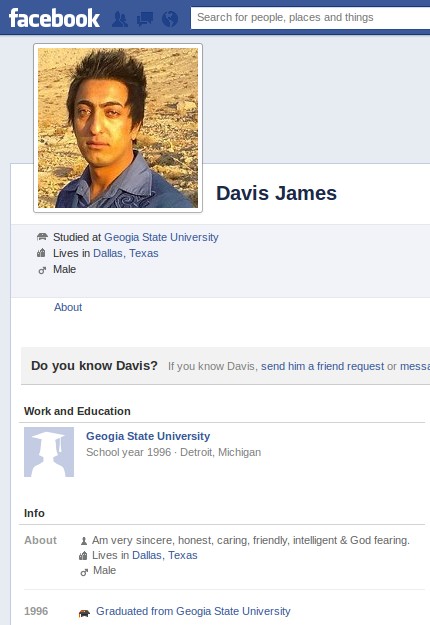Screen dimensions: 430x625
Task: Open Geogia State University in Work and Education
Action: click(148, 436)
